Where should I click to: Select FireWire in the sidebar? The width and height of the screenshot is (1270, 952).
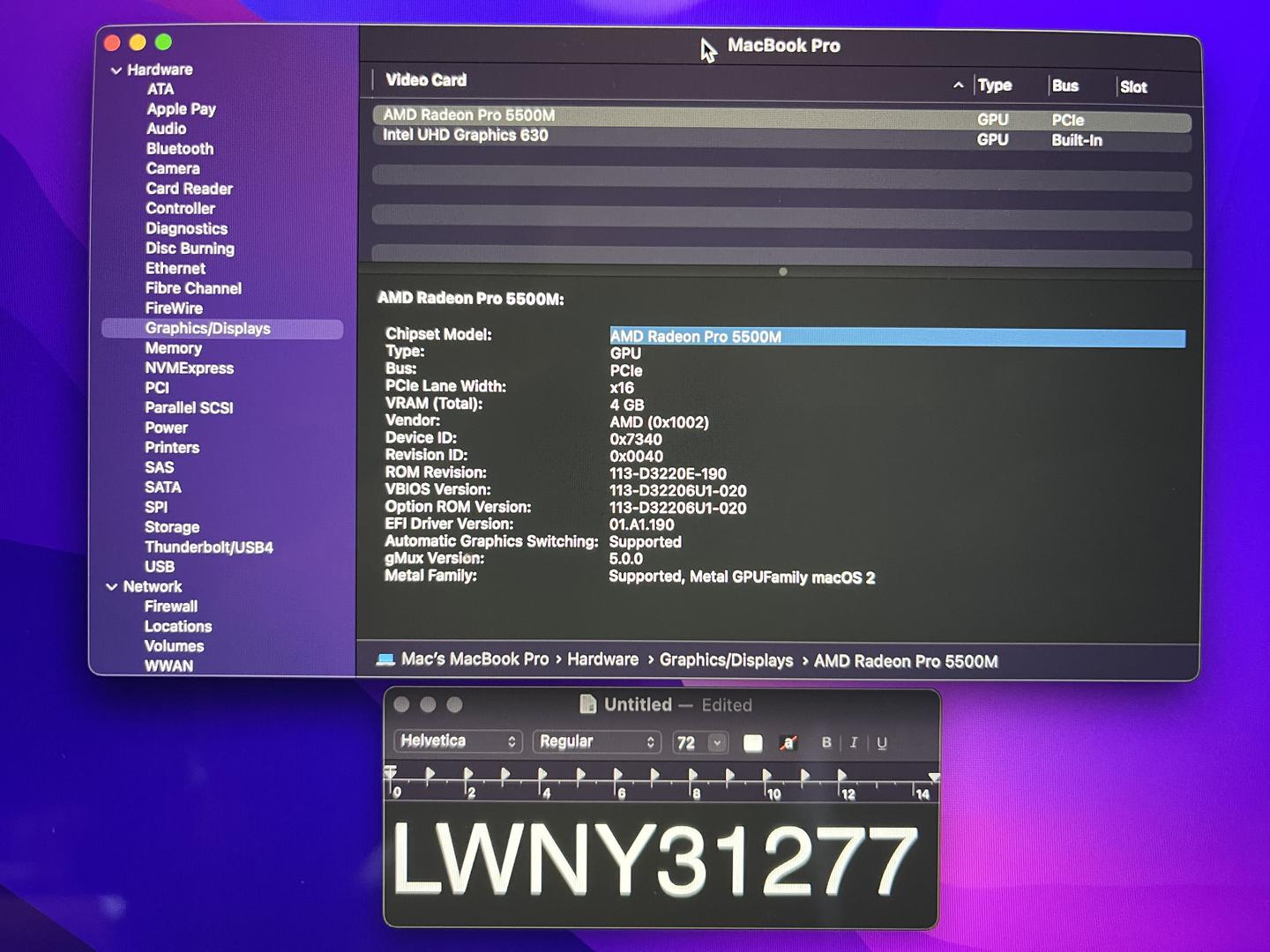click(174, 309)
